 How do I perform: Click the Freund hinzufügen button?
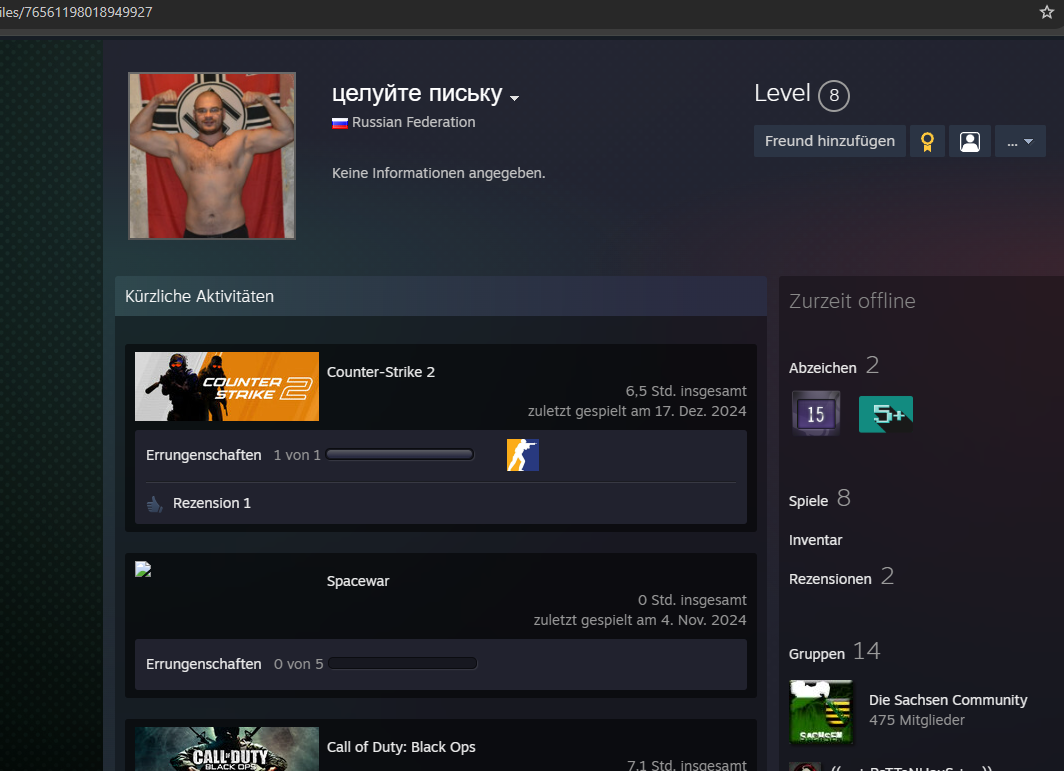(x=829, y=141)
